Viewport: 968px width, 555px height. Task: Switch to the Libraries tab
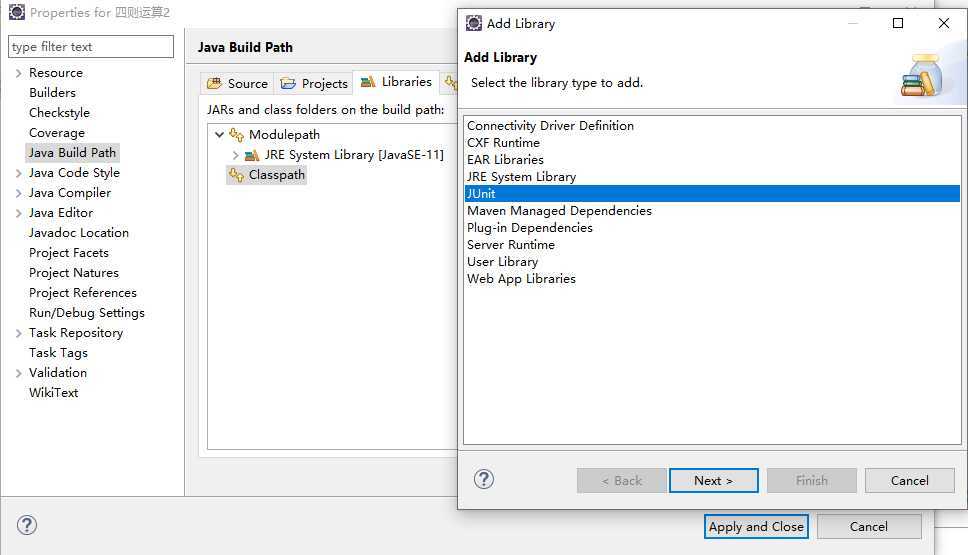tap(396, 82)
